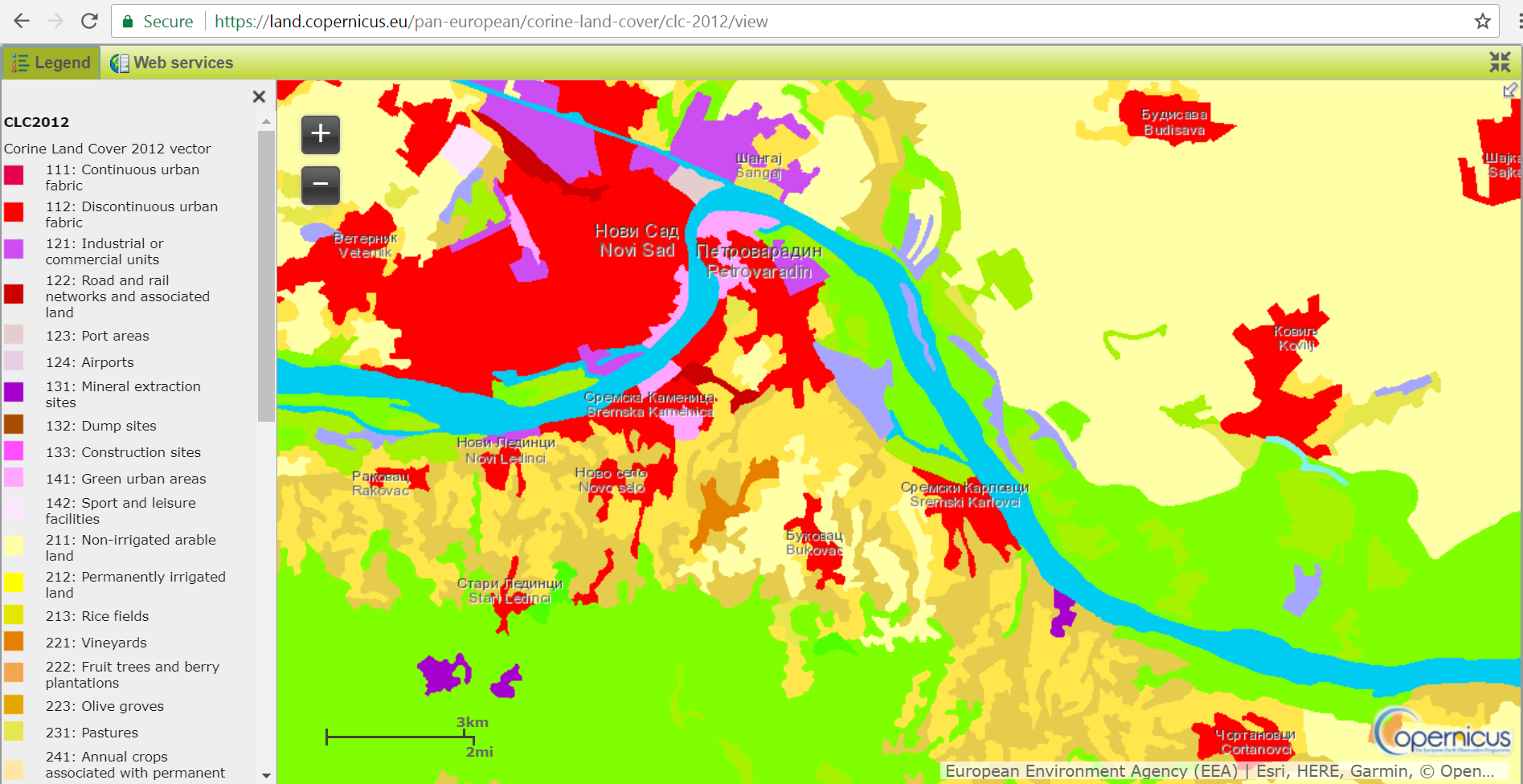Click the map zoom out minus button
This screenshot has width=1523, height=784.
tap(320, 185)
